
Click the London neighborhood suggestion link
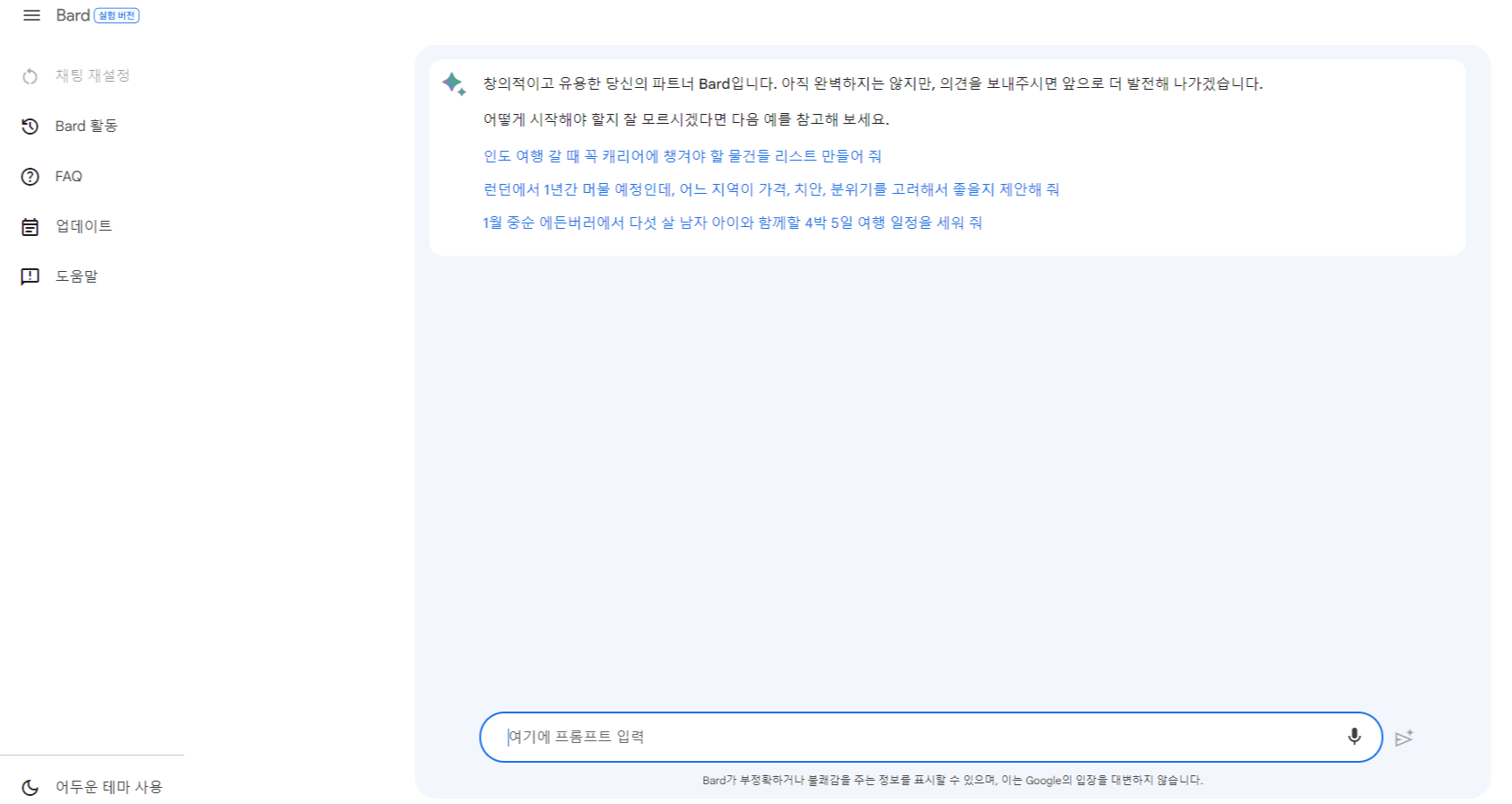tap(771, 189)
